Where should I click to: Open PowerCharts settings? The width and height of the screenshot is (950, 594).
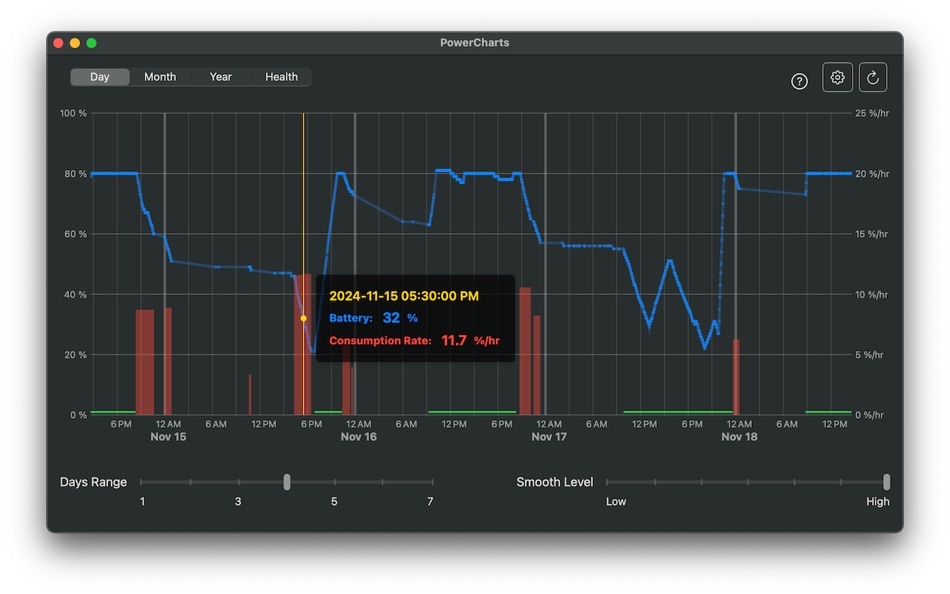837,77
